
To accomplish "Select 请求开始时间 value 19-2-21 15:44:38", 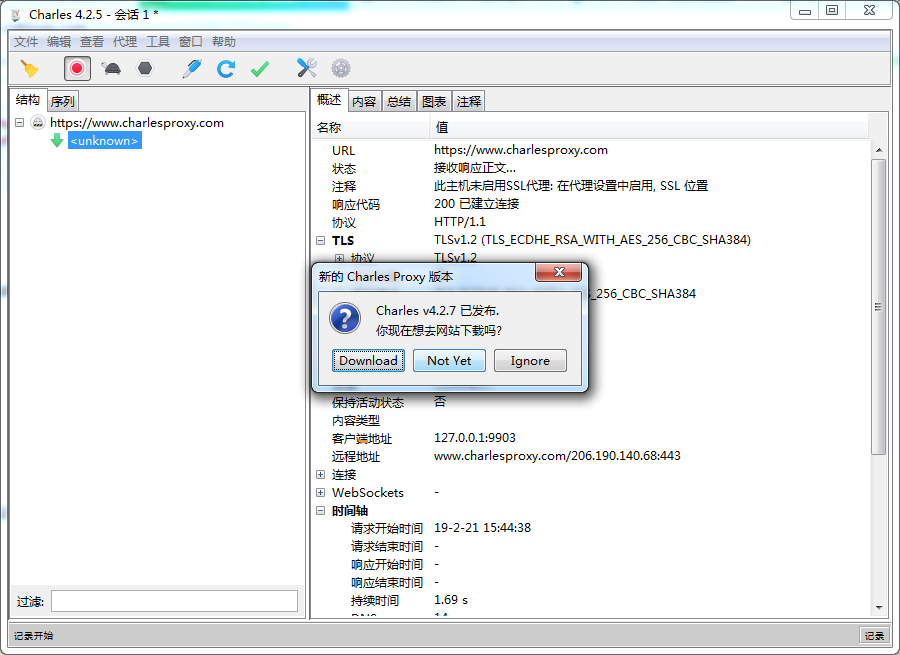I will (x=482, y=528).
